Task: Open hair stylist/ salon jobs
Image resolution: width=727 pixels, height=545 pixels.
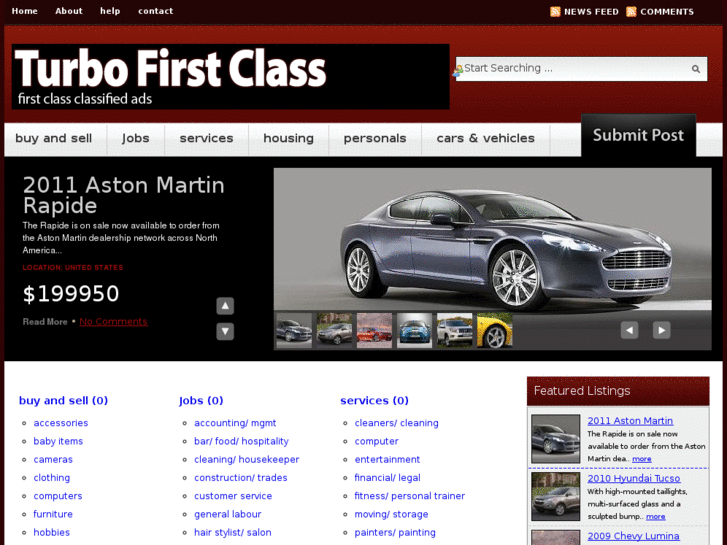Action: point(233,532)
